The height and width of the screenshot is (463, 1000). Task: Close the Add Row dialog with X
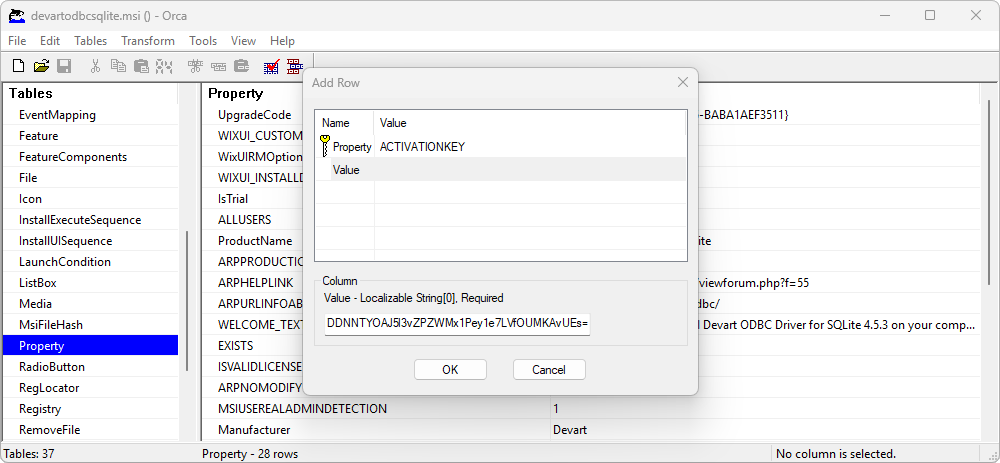point(682,82)
